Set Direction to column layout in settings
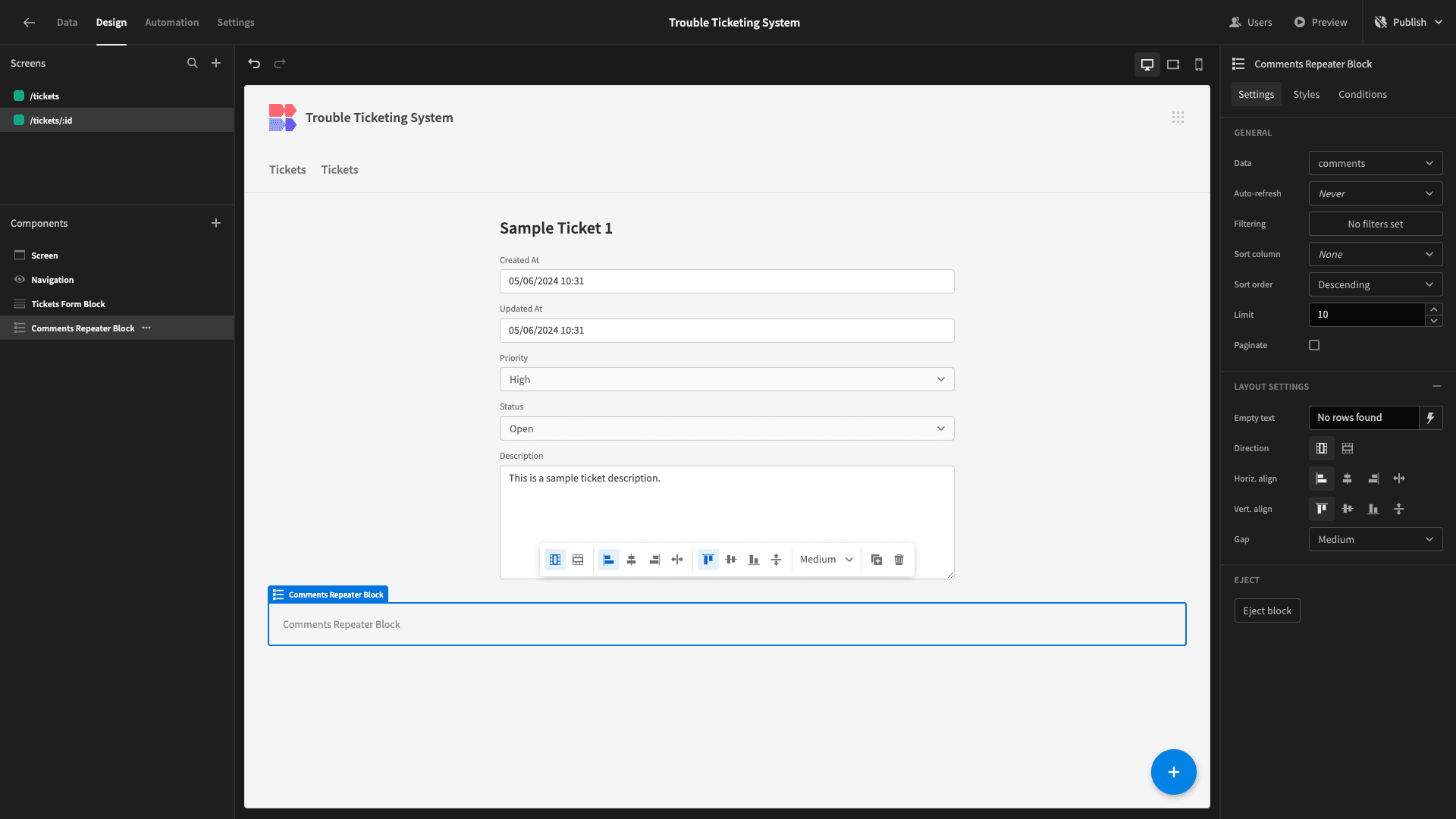This screenshot has width=1456, height=819. 1322,448
